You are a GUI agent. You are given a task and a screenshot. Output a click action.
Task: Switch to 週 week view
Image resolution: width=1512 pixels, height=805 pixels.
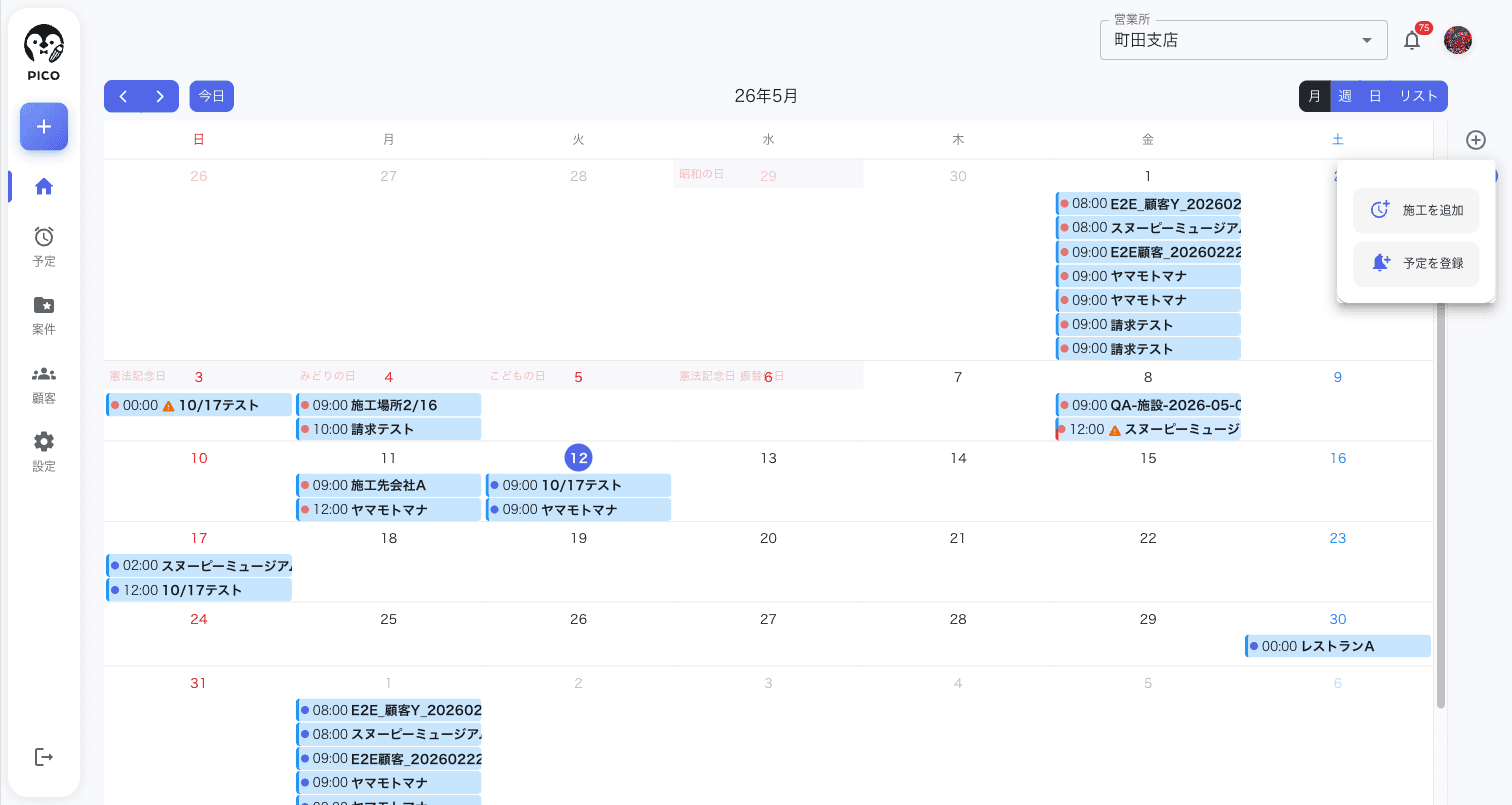coord(1345,96)
